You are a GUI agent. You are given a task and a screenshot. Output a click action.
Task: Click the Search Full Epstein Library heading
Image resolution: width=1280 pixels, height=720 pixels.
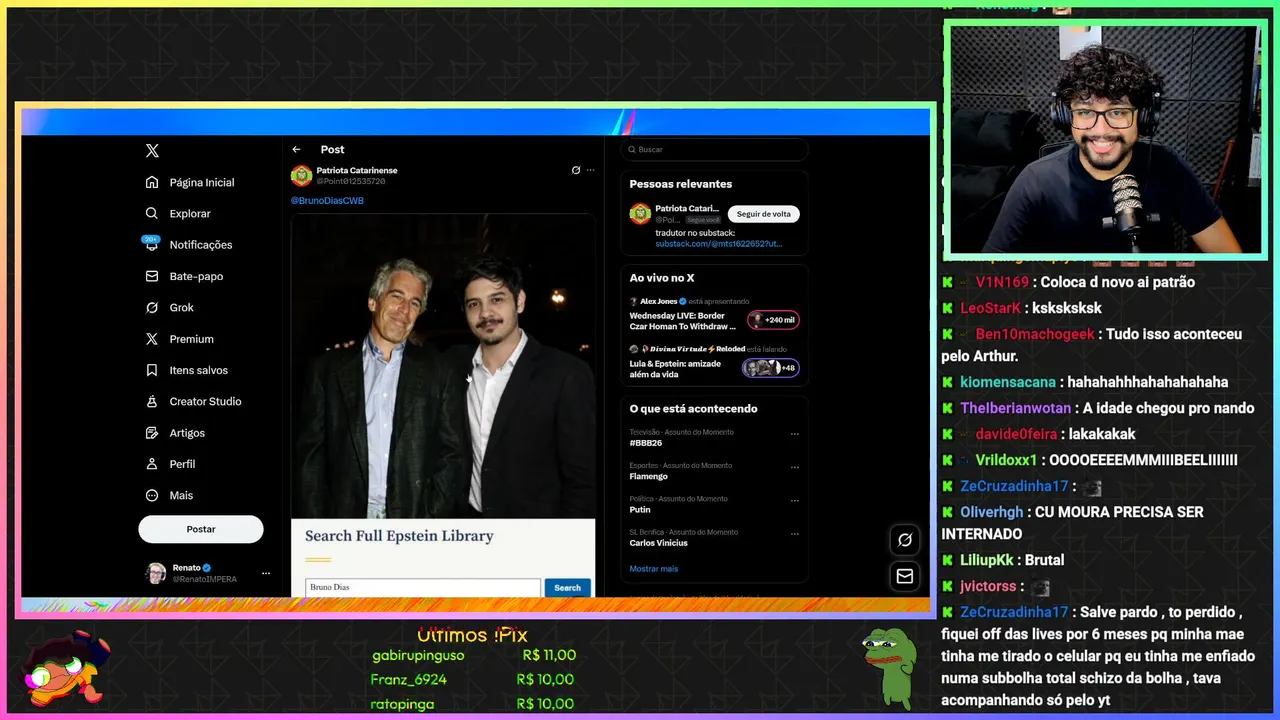[x=399, y=536]
